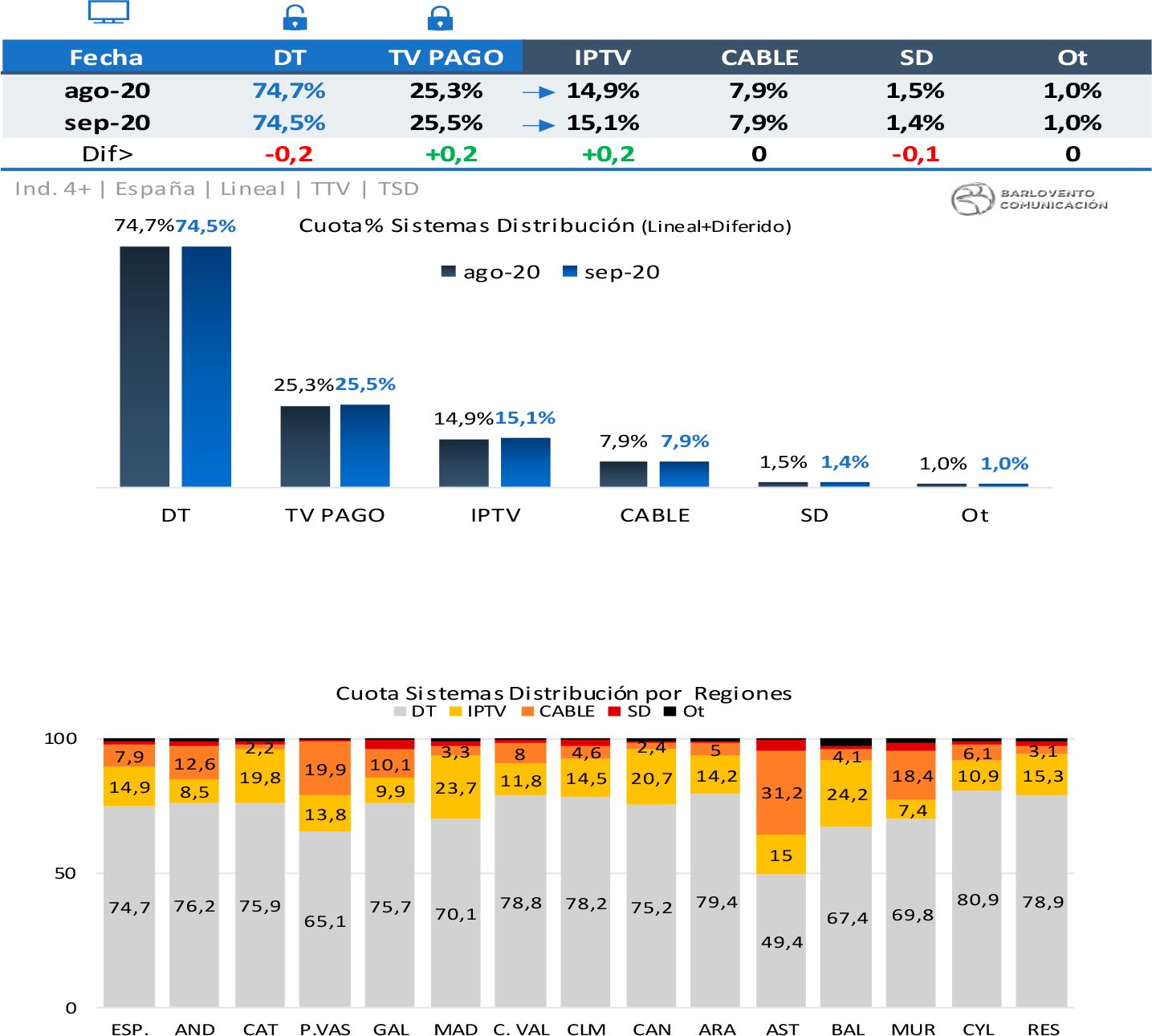The height and width of the screenshot is (1036, 1152).
Task: Open the Barlovento Comunicación logo
Action: coord(1029,199)
